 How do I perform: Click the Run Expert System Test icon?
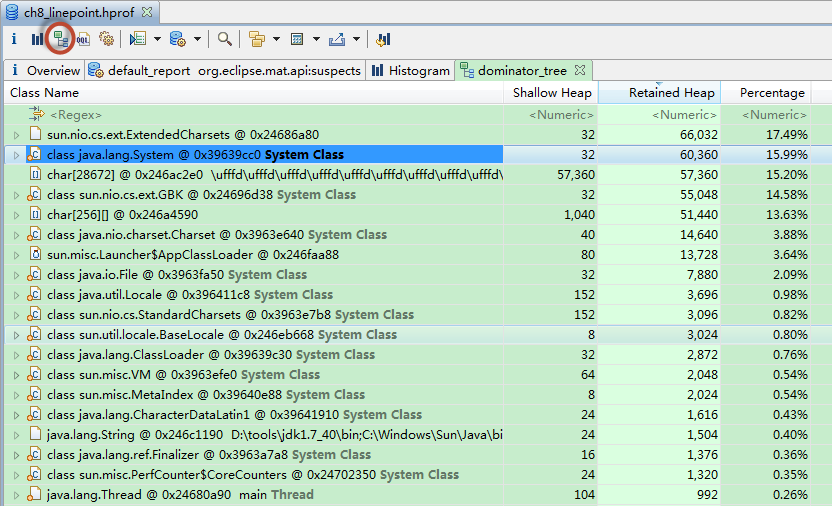click(x=138, y=39)
